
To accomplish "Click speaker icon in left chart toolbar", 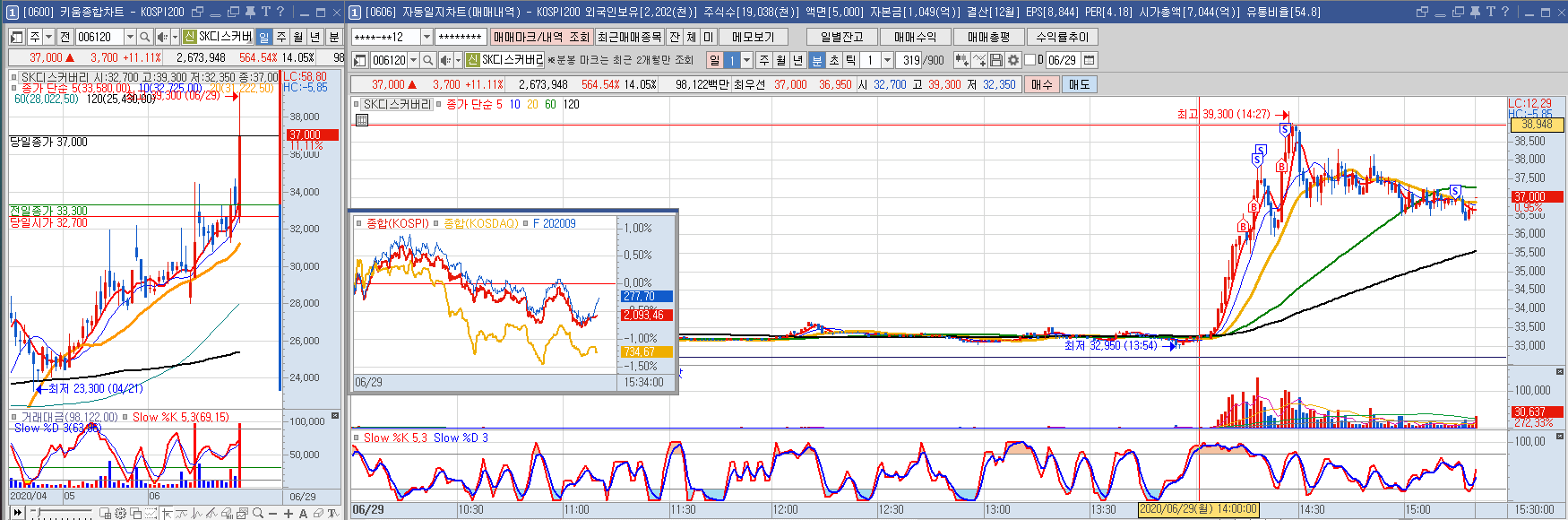I will [x=162, y=37].
